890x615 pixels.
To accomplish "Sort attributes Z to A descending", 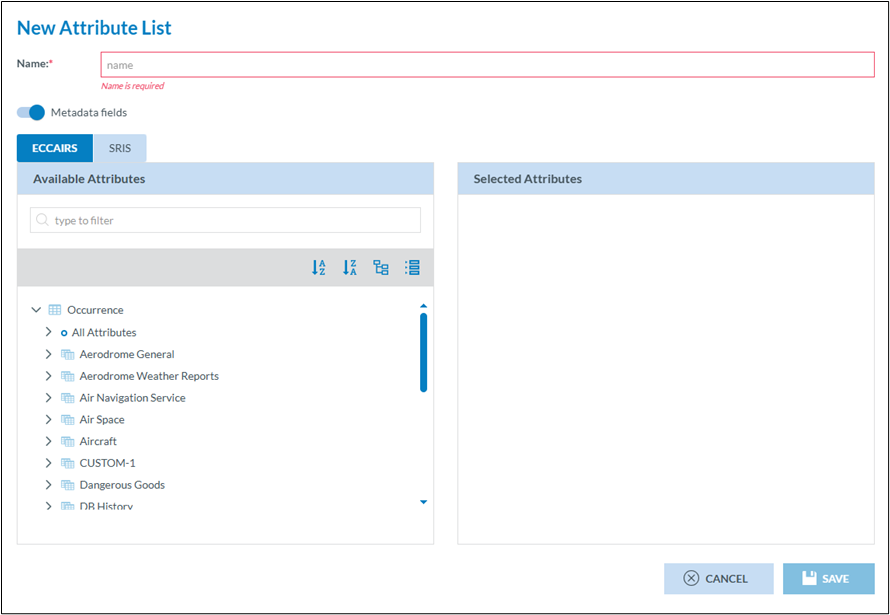I will click(349, 268).
